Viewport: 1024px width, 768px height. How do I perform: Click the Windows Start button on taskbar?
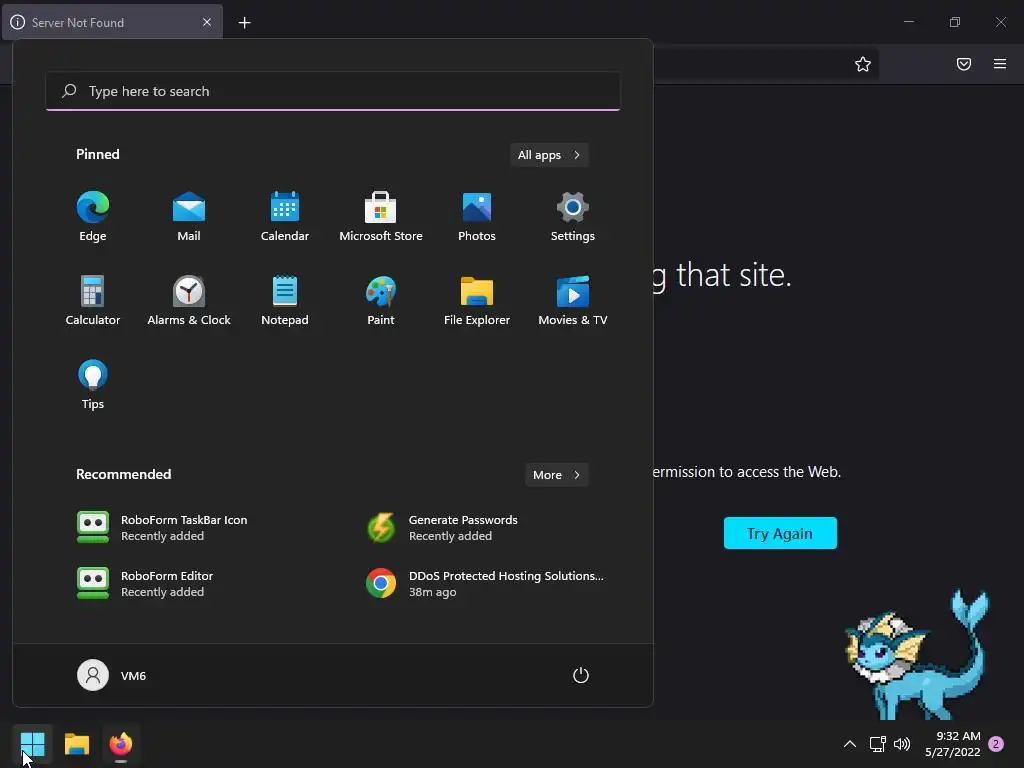33,744
